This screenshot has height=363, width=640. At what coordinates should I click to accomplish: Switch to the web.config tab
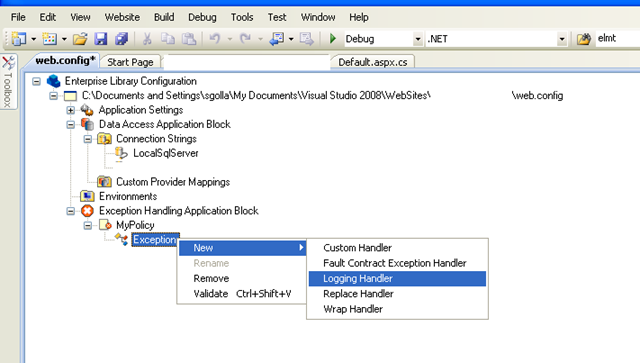(x=64, y=61)
